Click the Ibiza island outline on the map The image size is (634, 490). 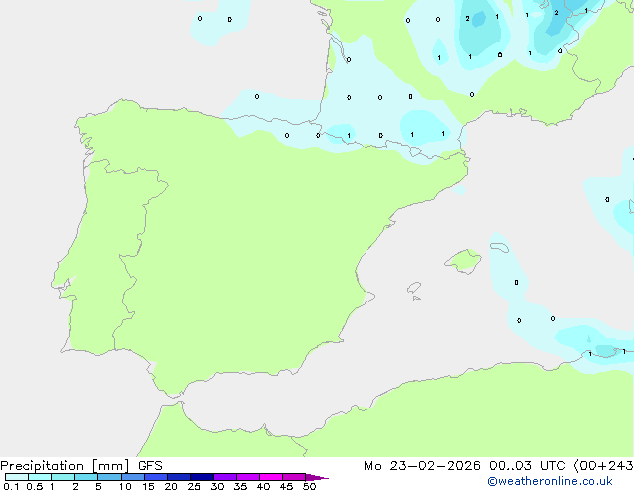tap(414, 288)
